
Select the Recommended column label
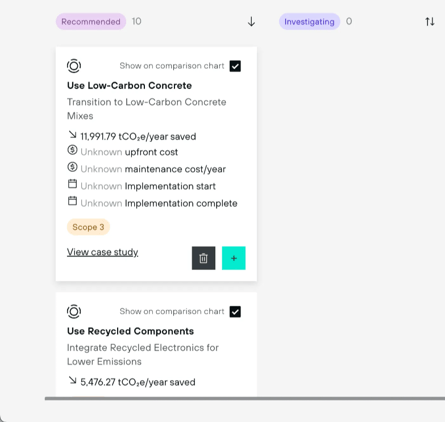tap(91, 22)
